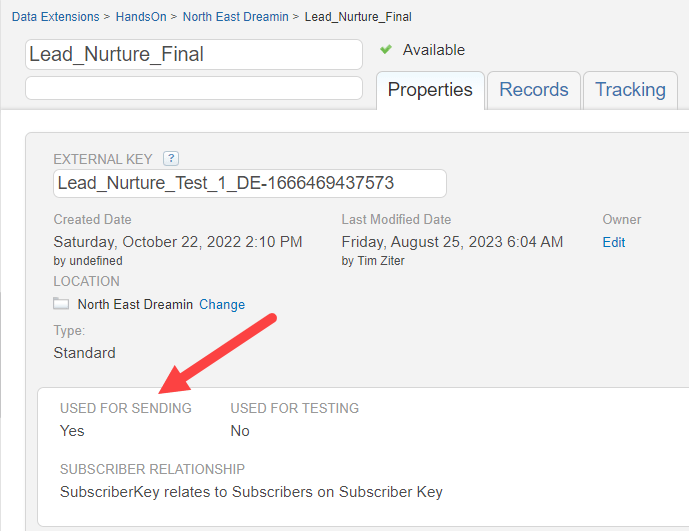The height and width of the screenshot is (531, 689).
Task: Click the Edit link under Owner
Action: (614, 242)
